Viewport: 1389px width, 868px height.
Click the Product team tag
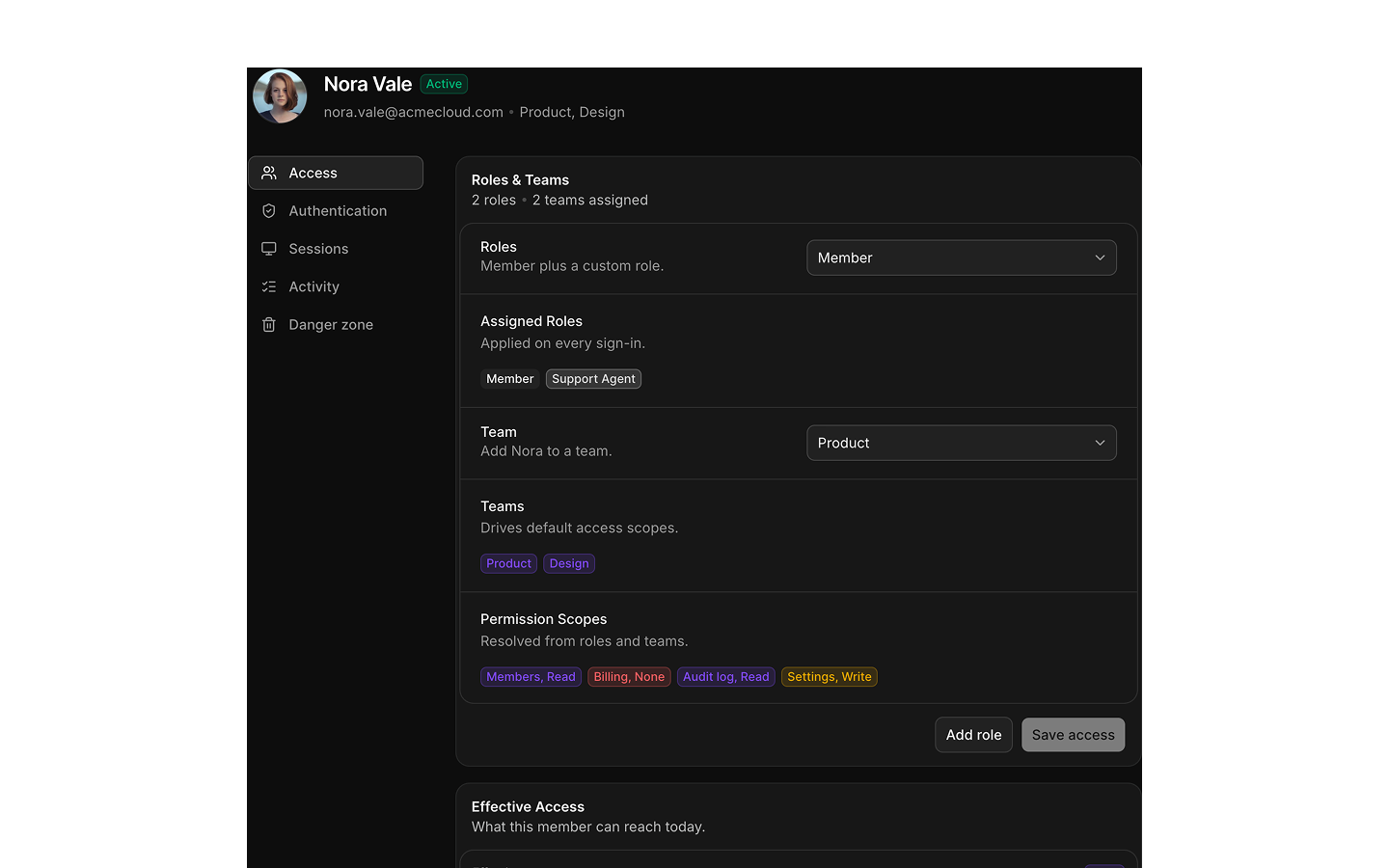508,563
